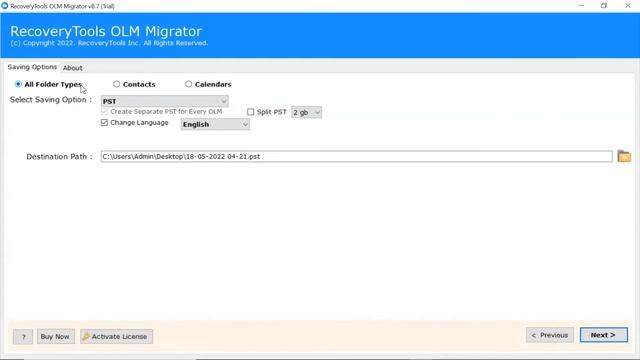The height and width of the screenshot is (360, 640).
Task: Click the 'Select Saving Option :' label
Action: (51, 100)
